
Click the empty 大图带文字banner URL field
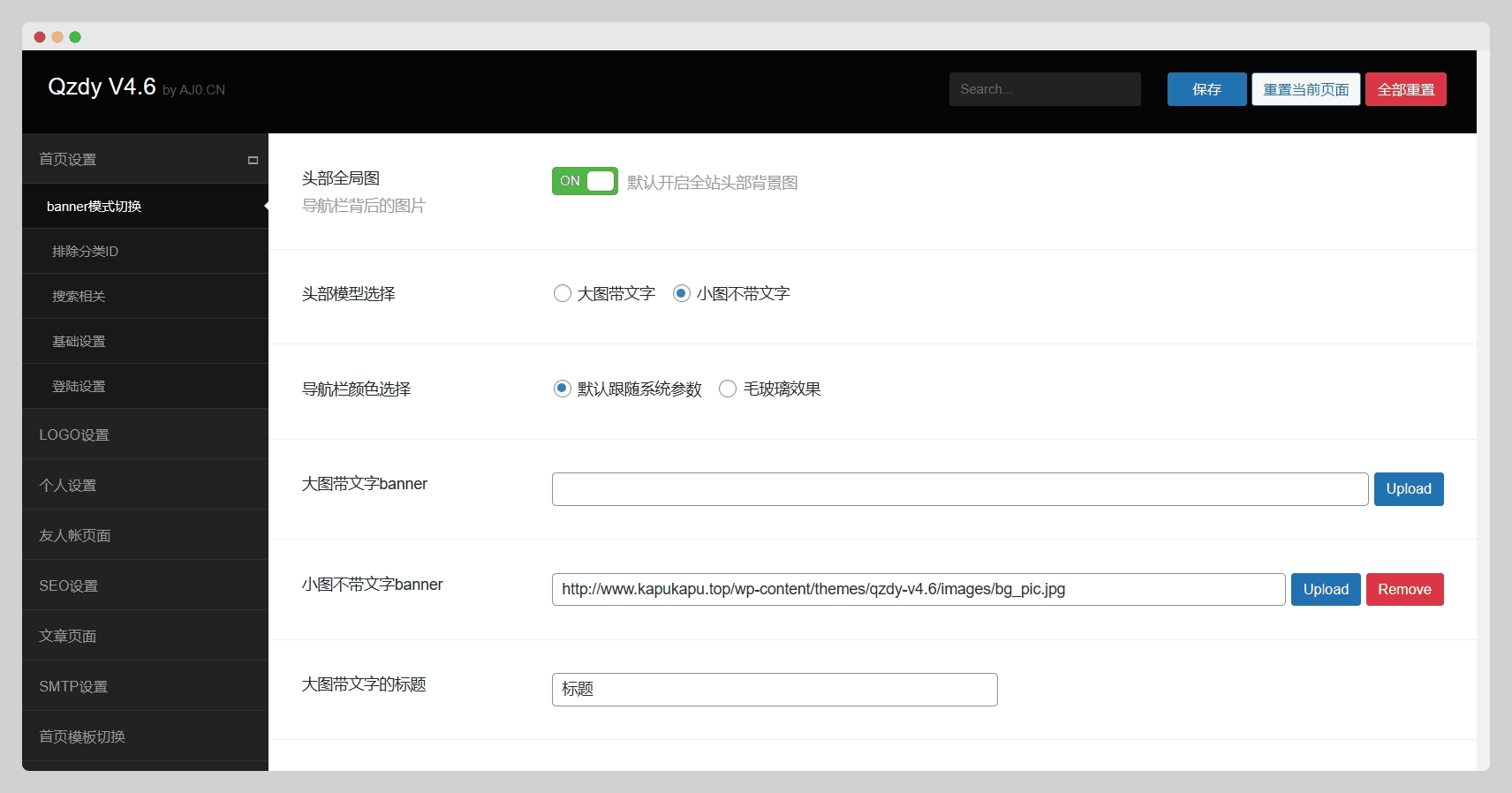pyautogui.click(x=960, y=489)
